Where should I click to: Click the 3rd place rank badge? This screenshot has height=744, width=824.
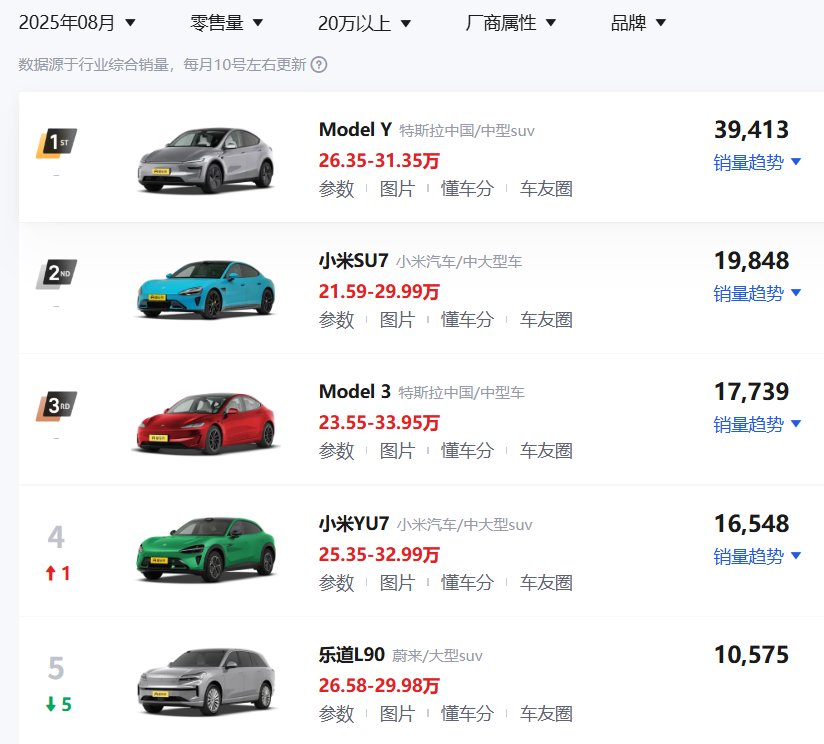56,406
